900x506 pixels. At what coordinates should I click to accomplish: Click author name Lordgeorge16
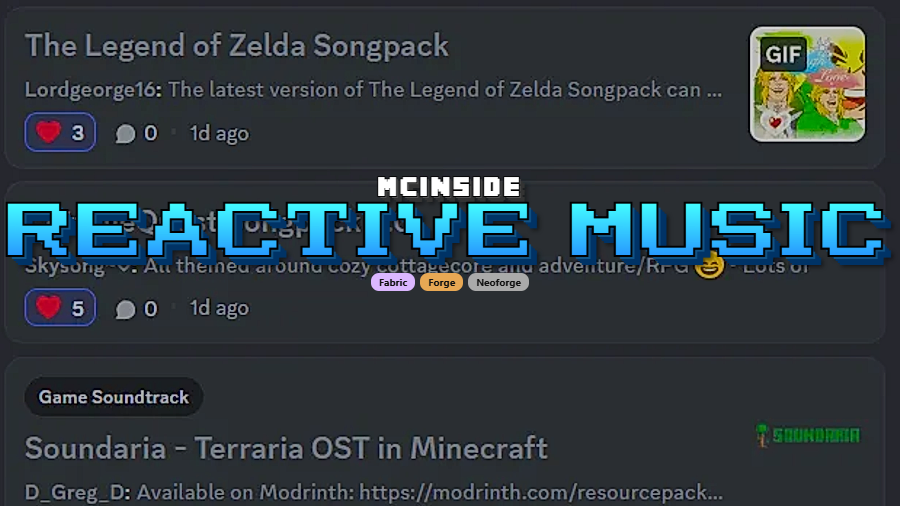tap(93, 90)
